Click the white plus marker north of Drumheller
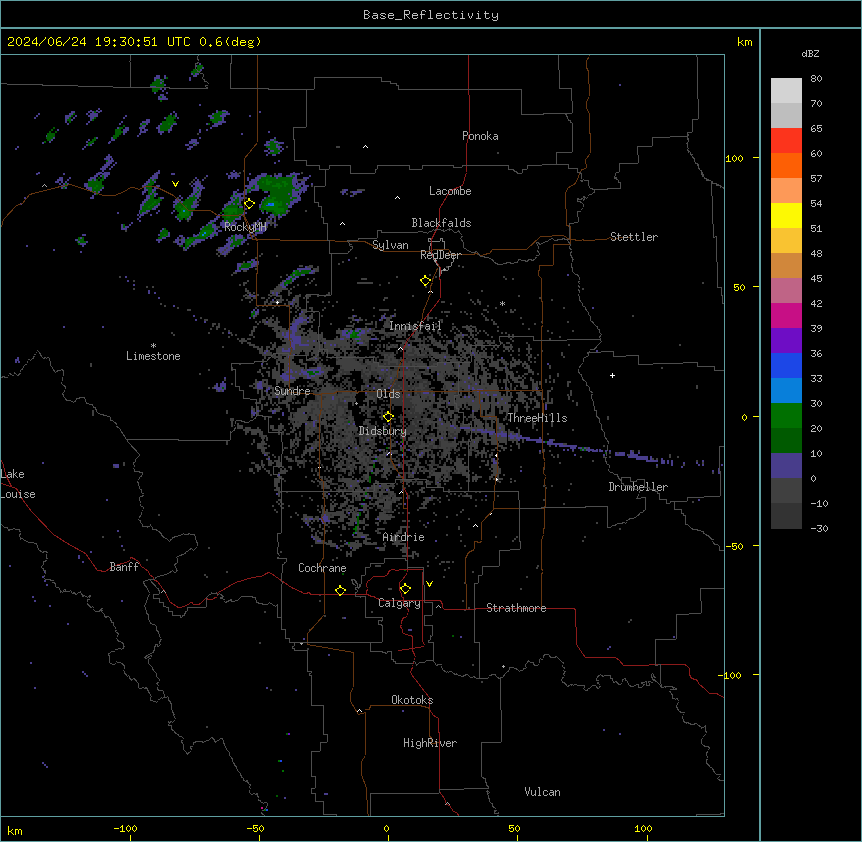Image resolution: width=862 pixels, height=842 pixels. [x=612, y=375]
